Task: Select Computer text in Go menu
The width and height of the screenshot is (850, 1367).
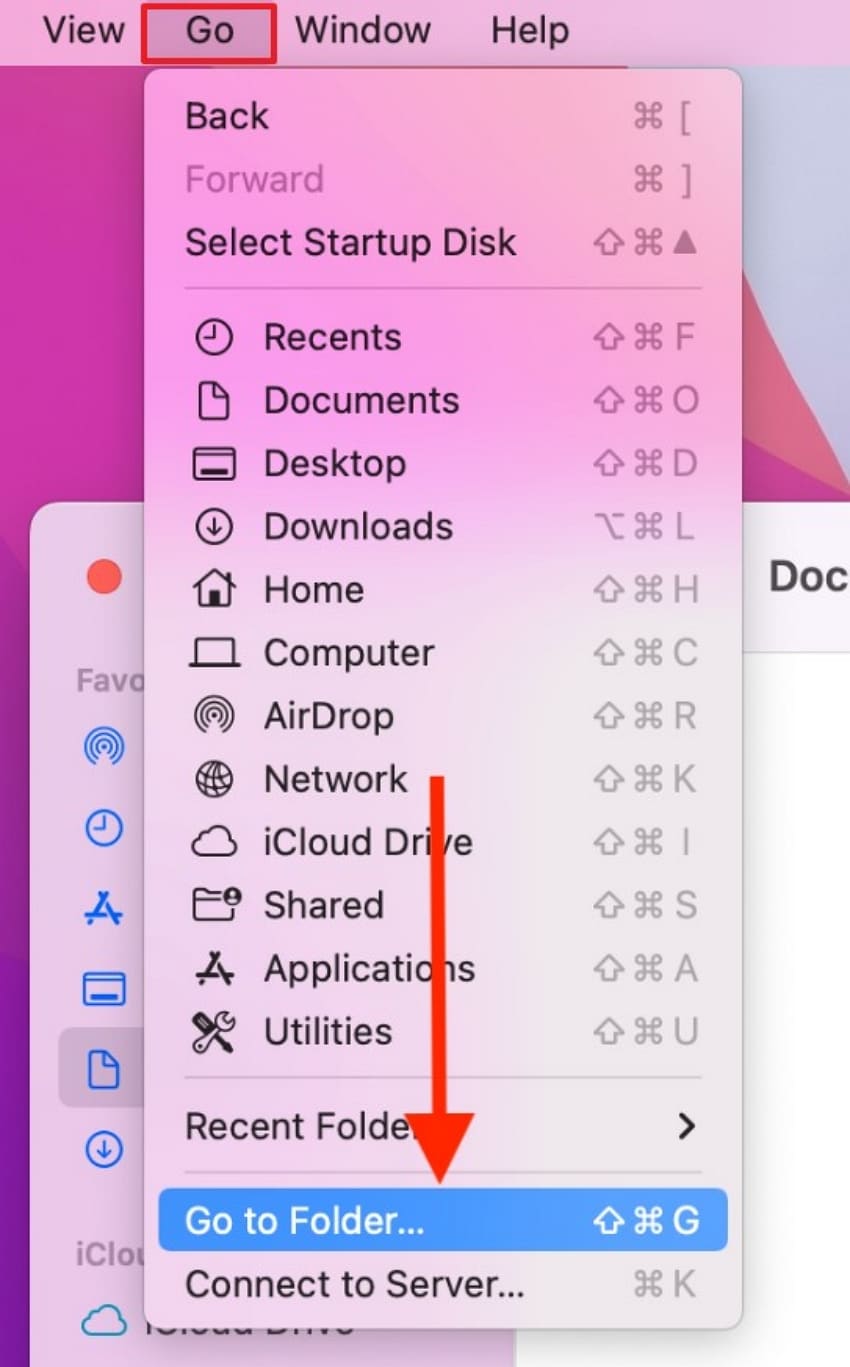Action: point(349,653)
